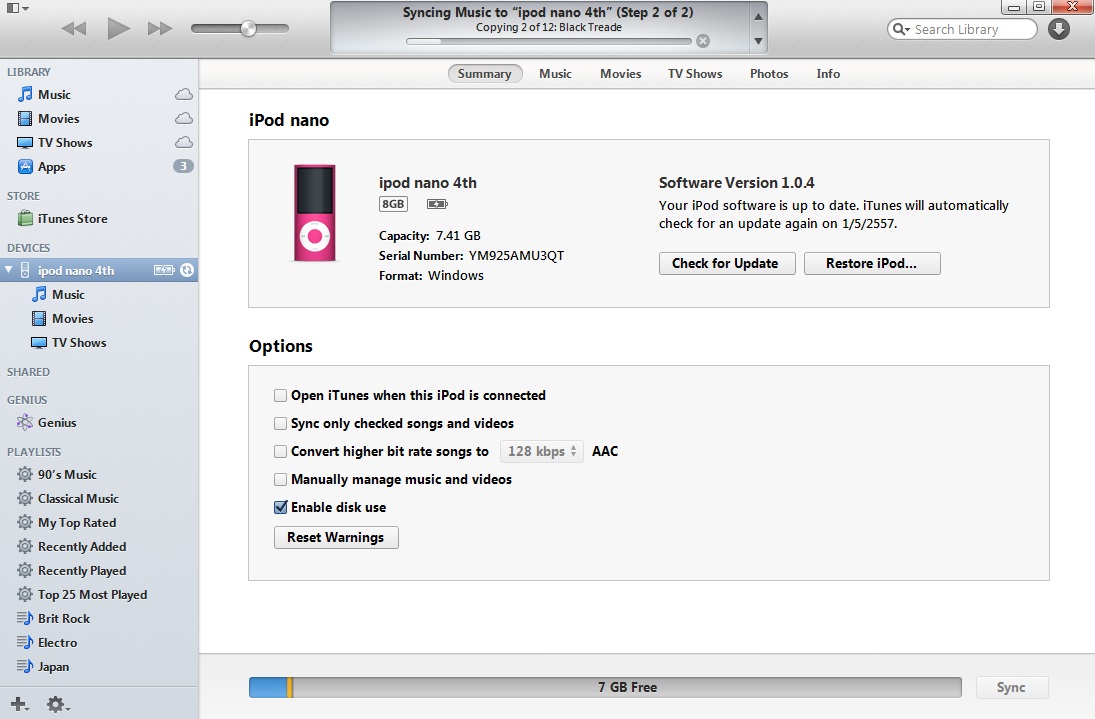The height and width of the screenshot is (719, 1095).
Task: Enable Open iTunes when this iPod is connected
Action: (x=281, y=396)
